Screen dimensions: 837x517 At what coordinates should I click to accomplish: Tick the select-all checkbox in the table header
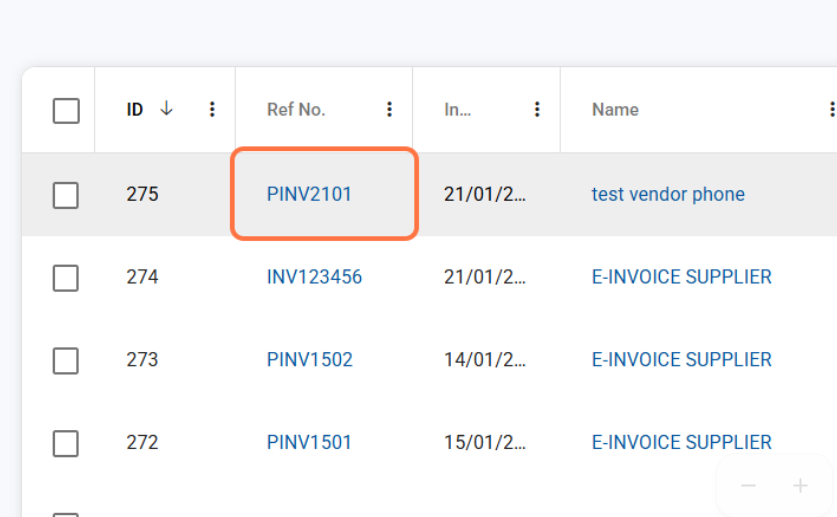tap(66, 110)
